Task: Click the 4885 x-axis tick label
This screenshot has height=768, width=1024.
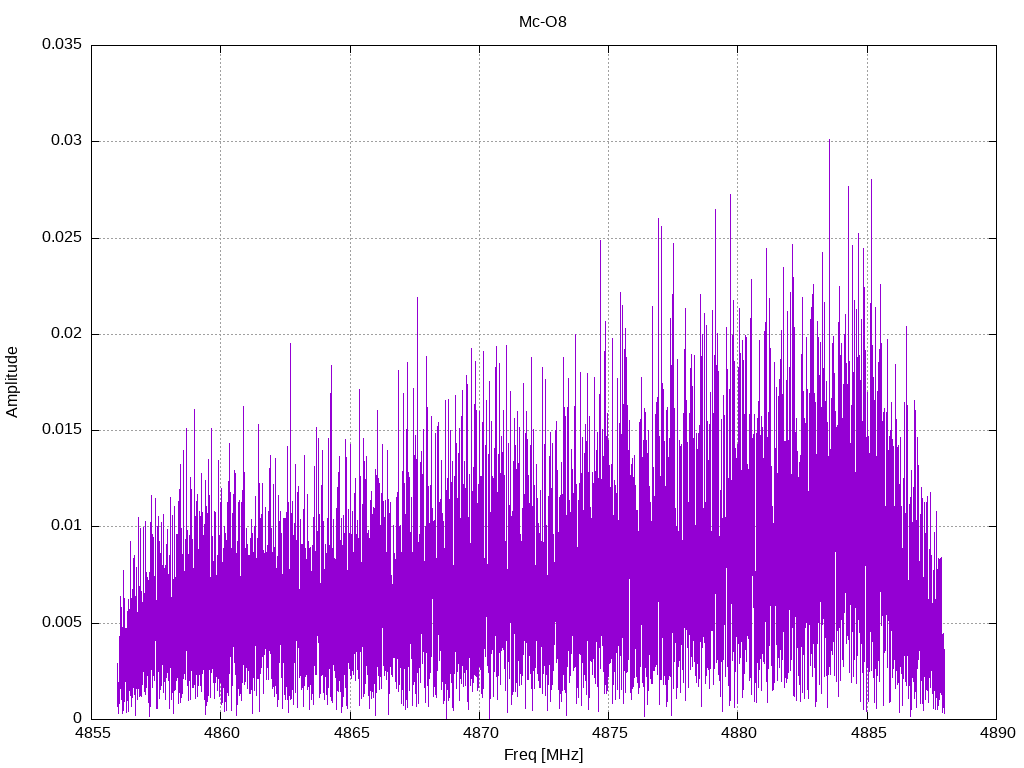Action: point(867,734)
